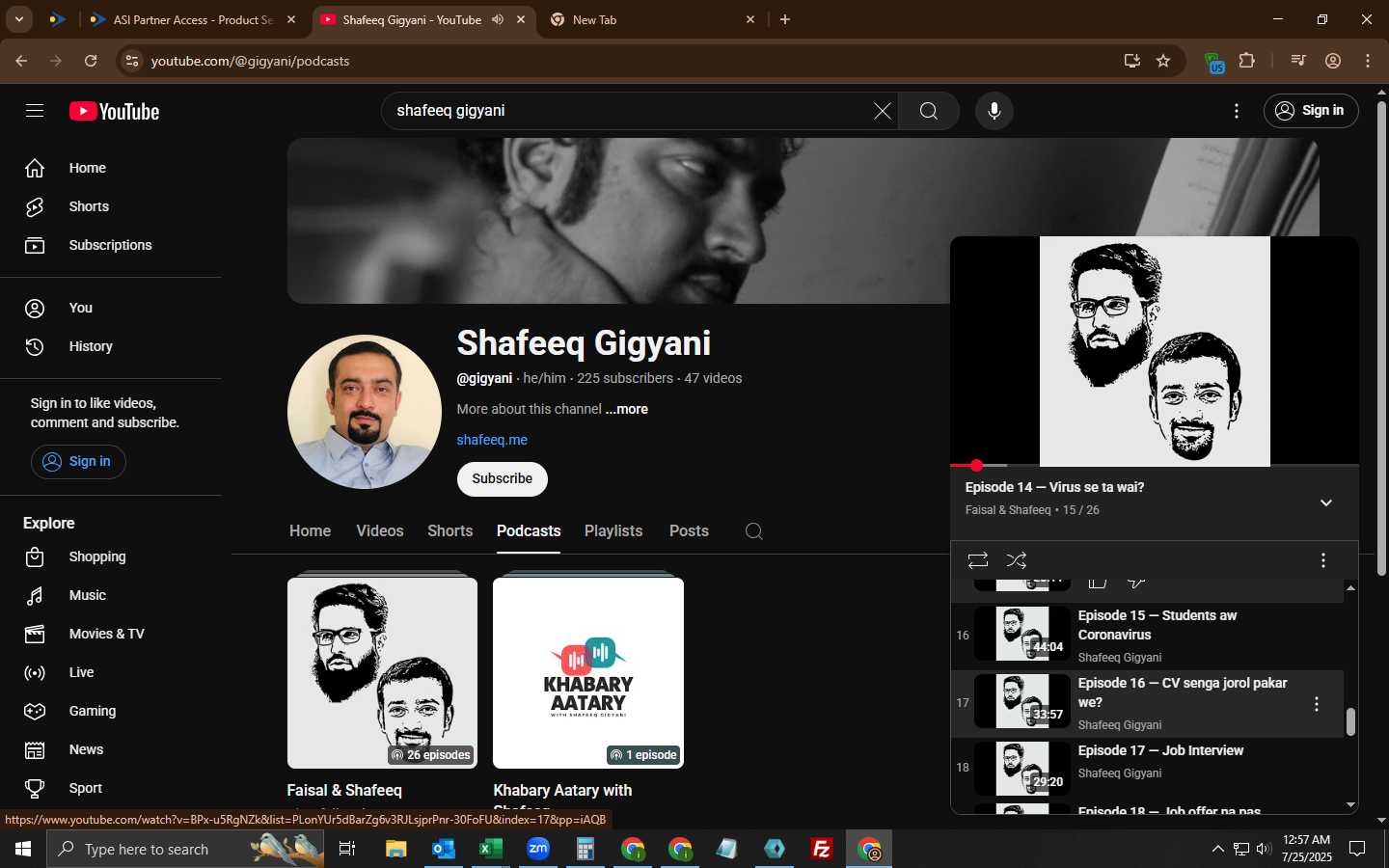Image resolution: width=1389 pixels, height=868 pixels.
Task: Switch to New Tab browser tab
Action: point(652,19)
